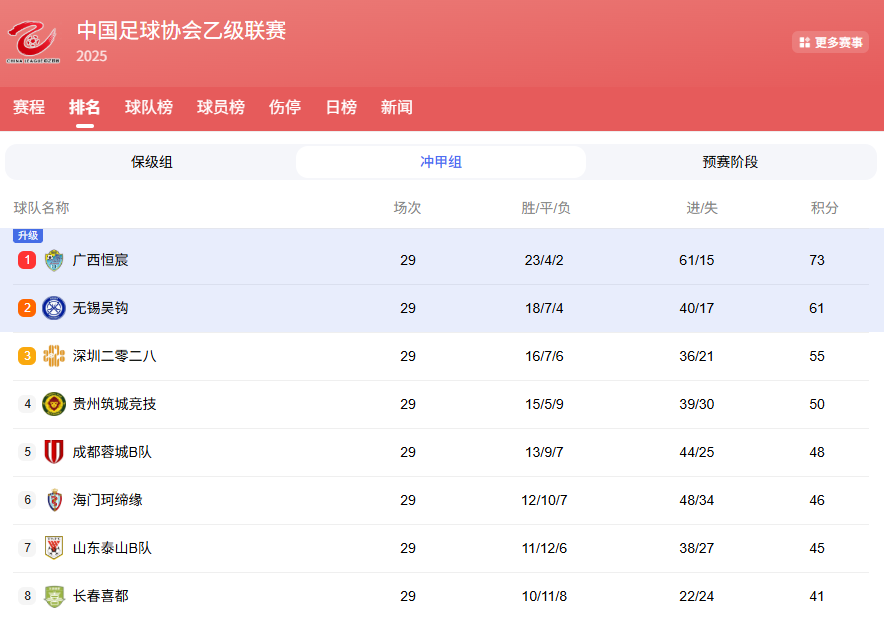This screenshot has width=884, height=617.
Task: Click 山东泰山B队 team badge
Action: [x=54, y=548]
